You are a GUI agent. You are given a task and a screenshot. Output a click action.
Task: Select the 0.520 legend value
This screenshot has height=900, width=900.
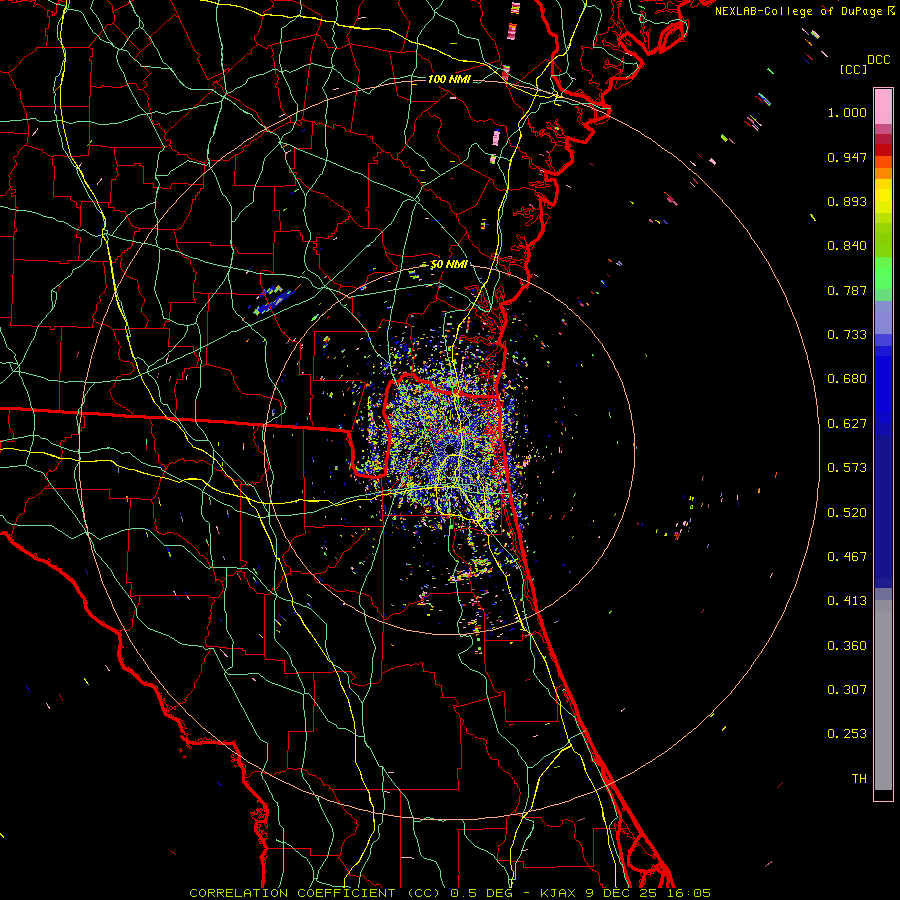(x=847, y=513)
